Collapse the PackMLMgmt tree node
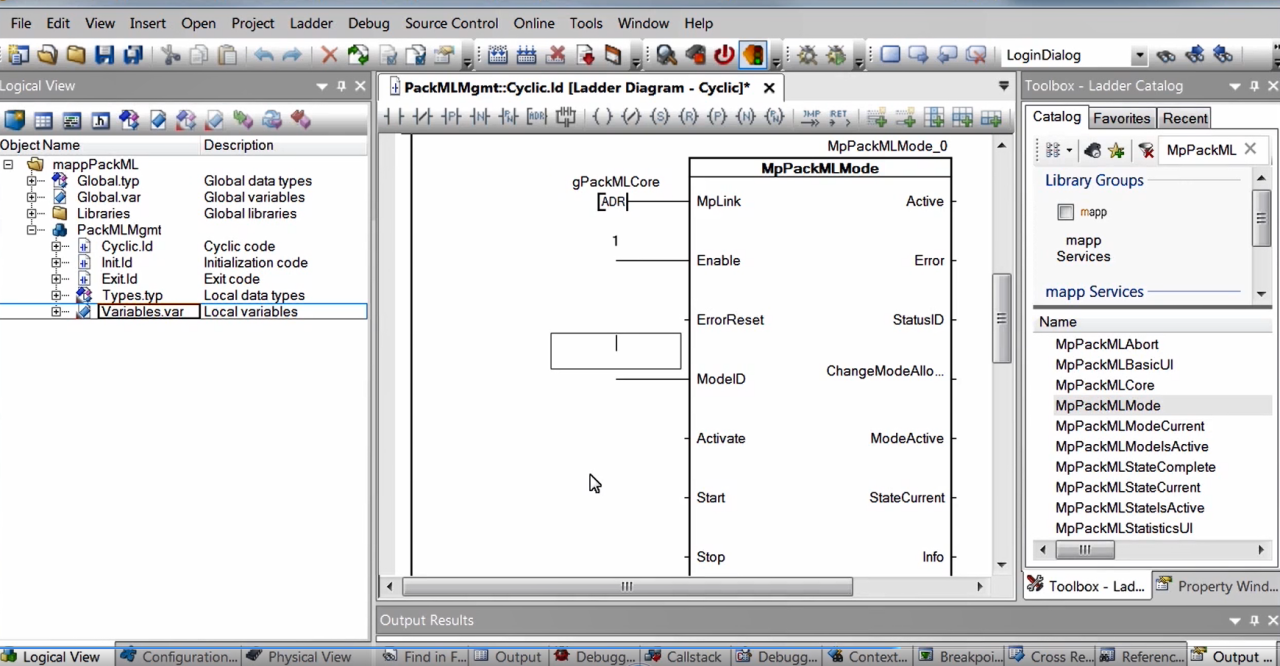1280x666 pixels. click(32, 230)
